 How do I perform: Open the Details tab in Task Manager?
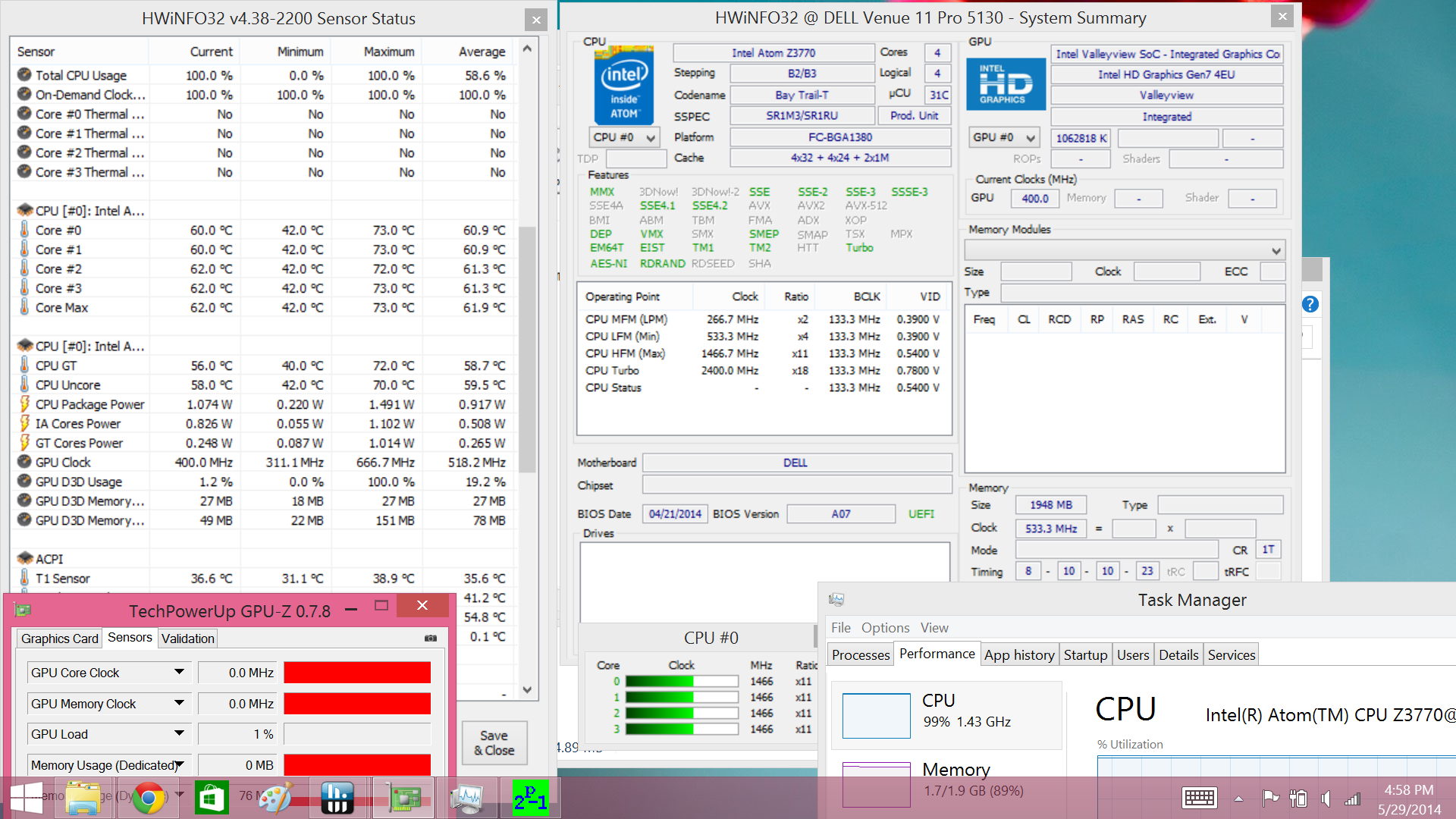point(1178,654)
